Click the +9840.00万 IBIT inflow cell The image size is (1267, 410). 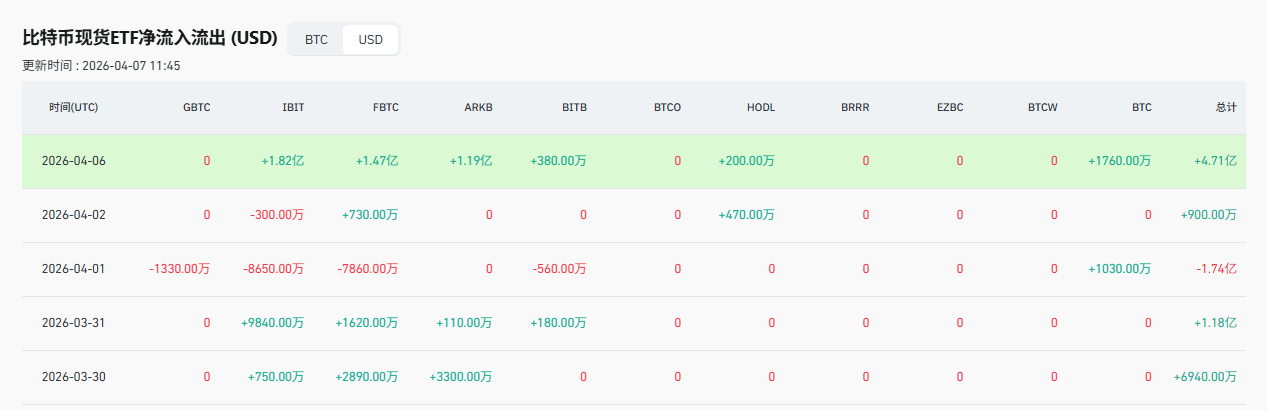pos(272,323)
